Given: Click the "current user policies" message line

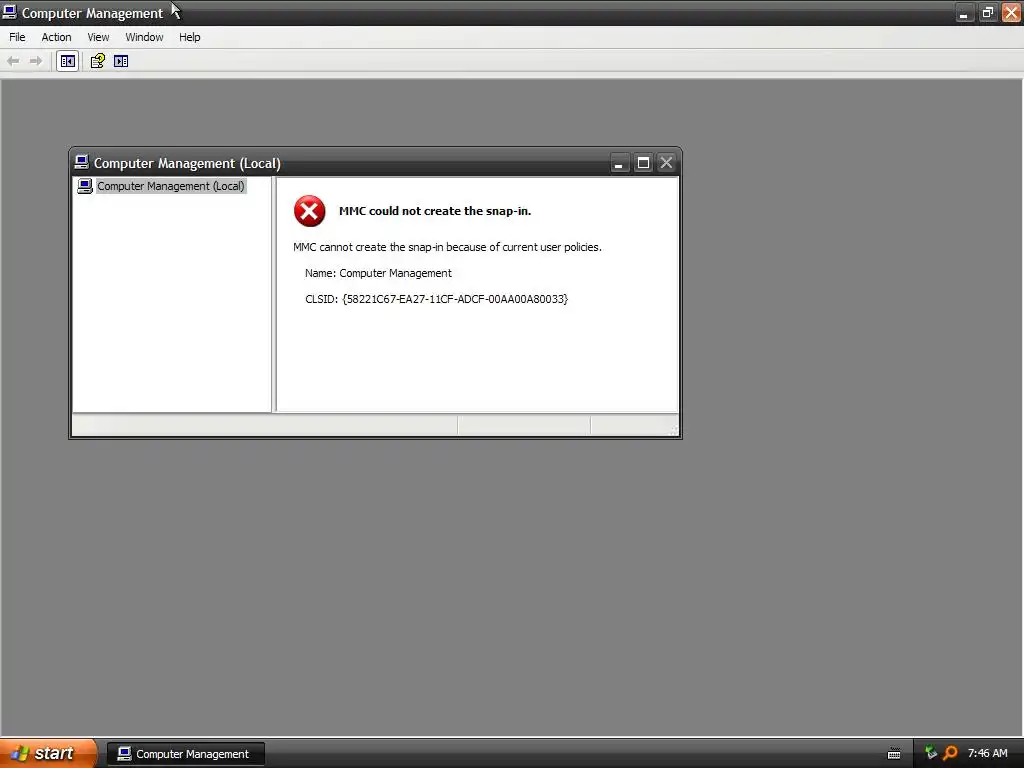Looking at the screenshot, I should pos(447,247).
